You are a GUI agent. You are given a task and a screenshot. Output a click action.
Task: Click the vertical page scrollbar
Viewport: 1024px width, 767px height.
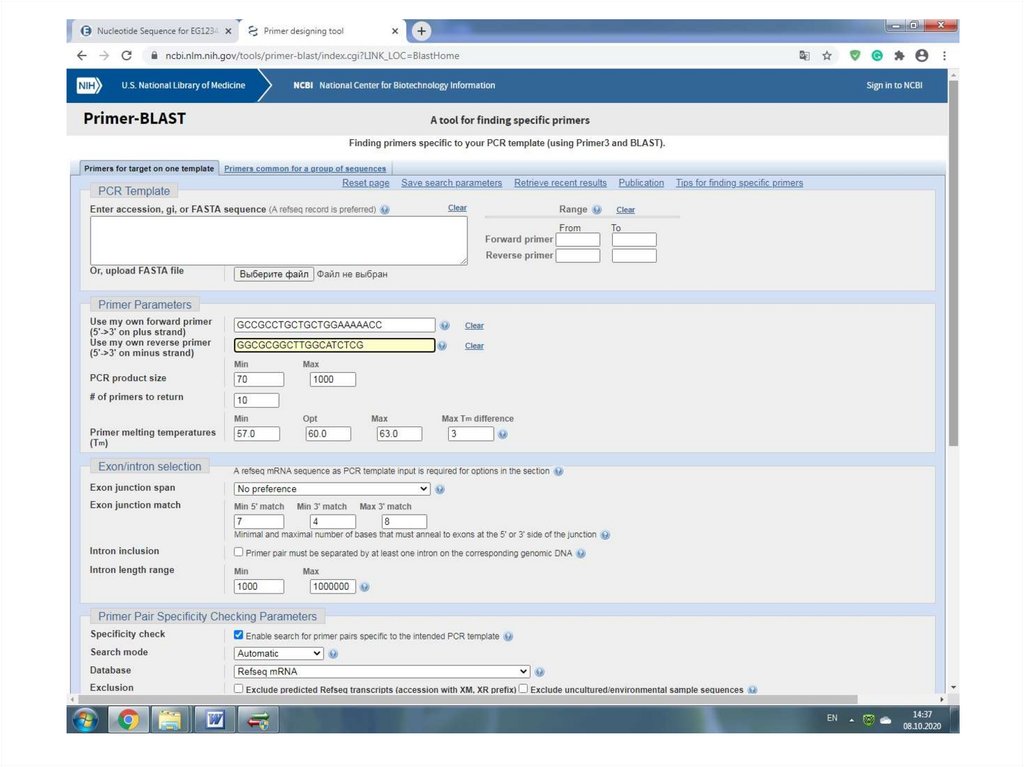pos(953,264)
